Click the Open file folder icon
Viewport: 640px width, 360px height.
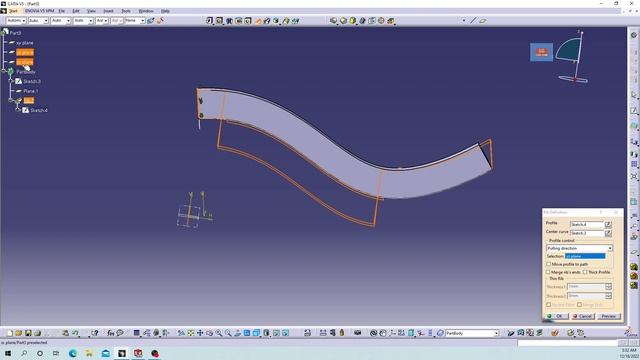pos(19,333)
